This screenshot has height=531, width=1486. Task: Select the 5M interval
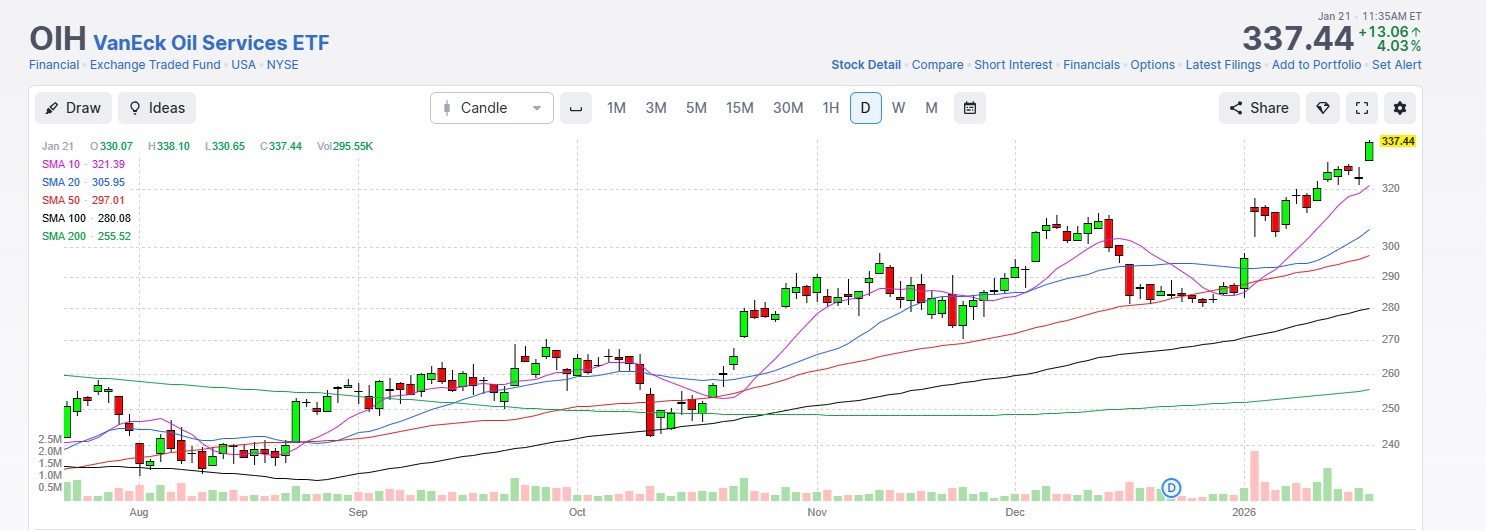pyautogui.click(x=696, y=108)
